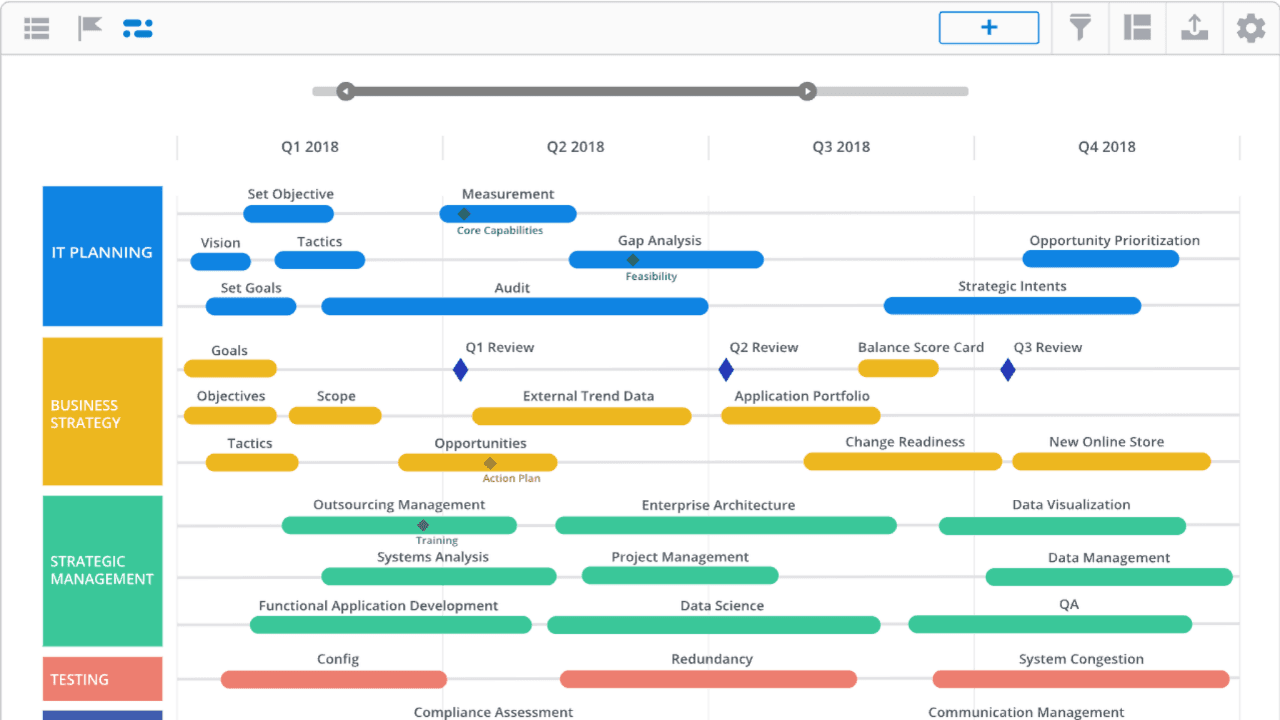Select the Application Portfolio bar
1280x720 pixels.
801,415
